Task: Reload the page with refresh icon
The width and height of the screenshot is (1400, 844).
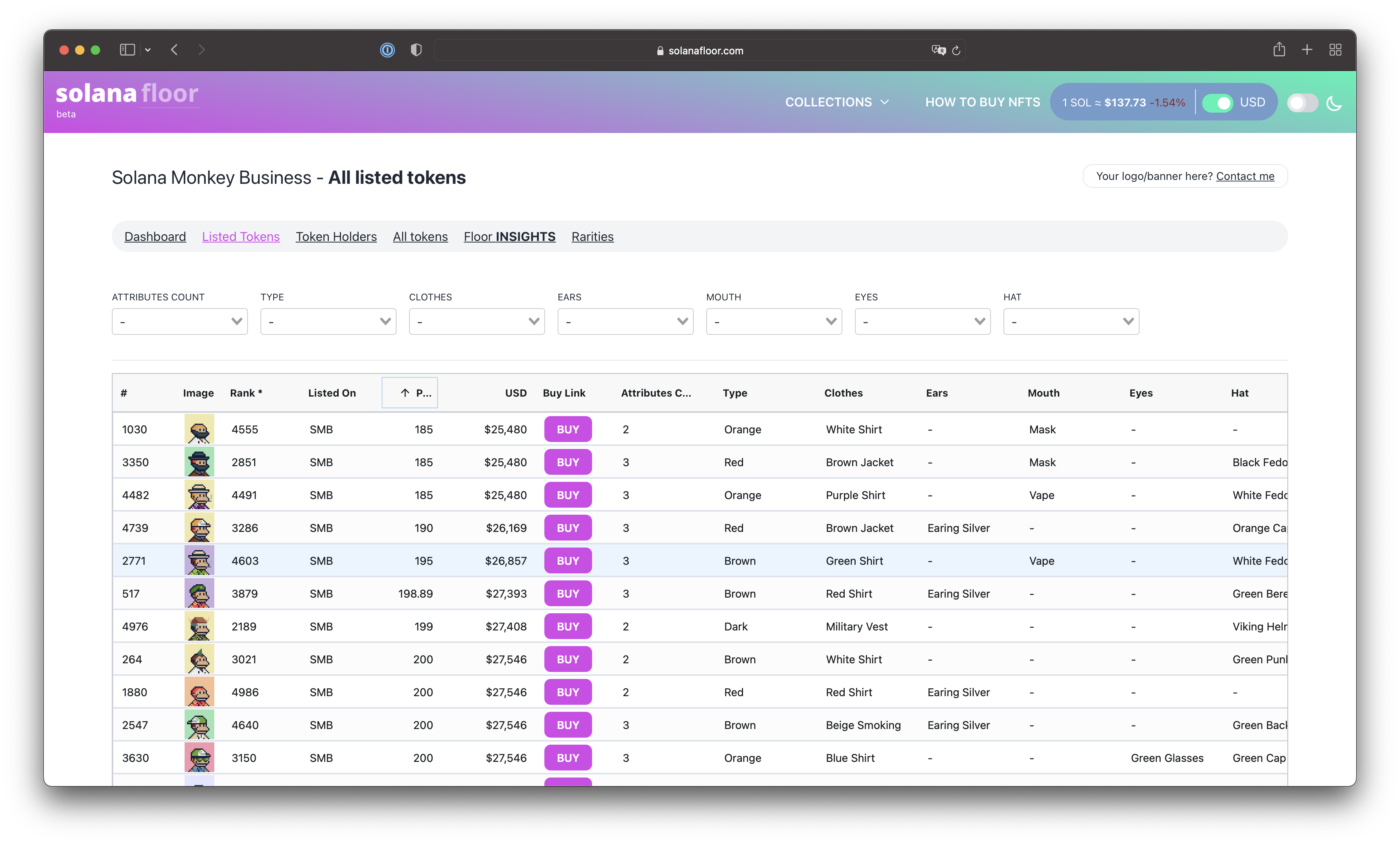Action: point(956,50)
